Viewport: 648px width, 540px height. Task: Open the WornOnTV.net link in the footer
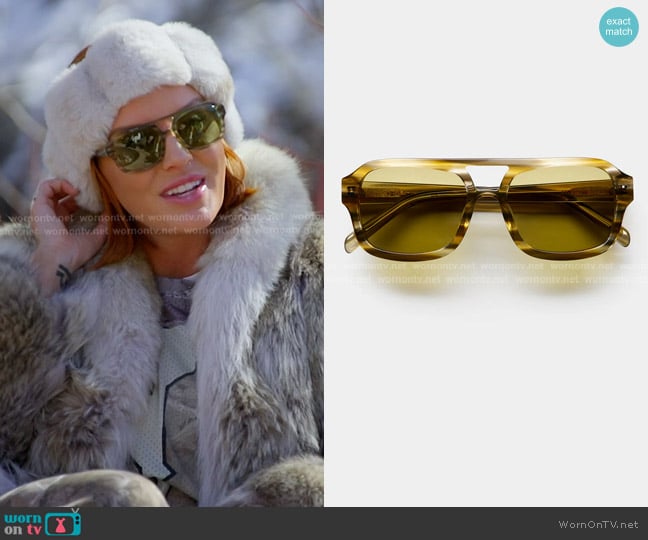(600, 523)
